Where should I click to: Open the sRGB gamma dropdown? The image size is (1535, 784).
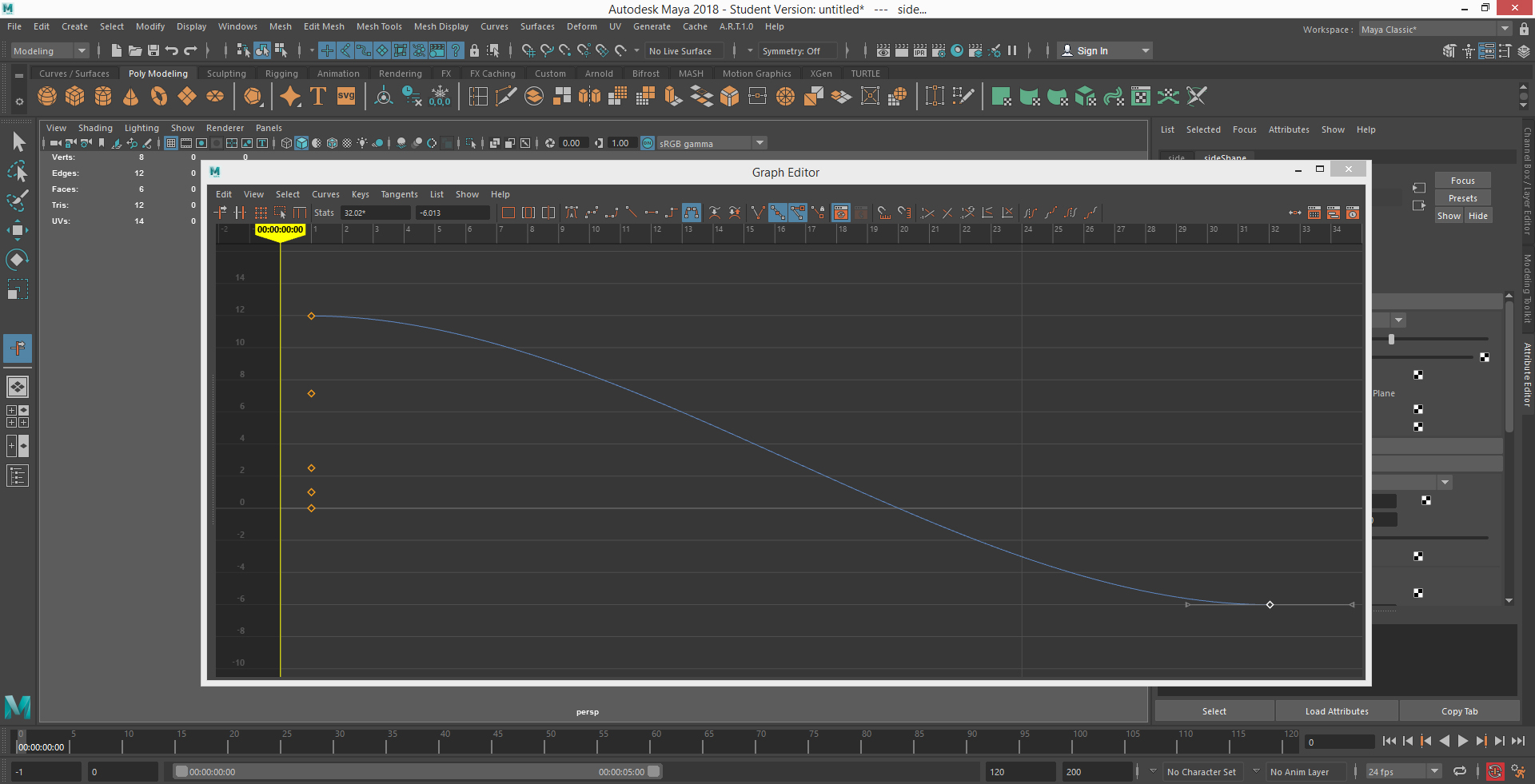(758, 143)
